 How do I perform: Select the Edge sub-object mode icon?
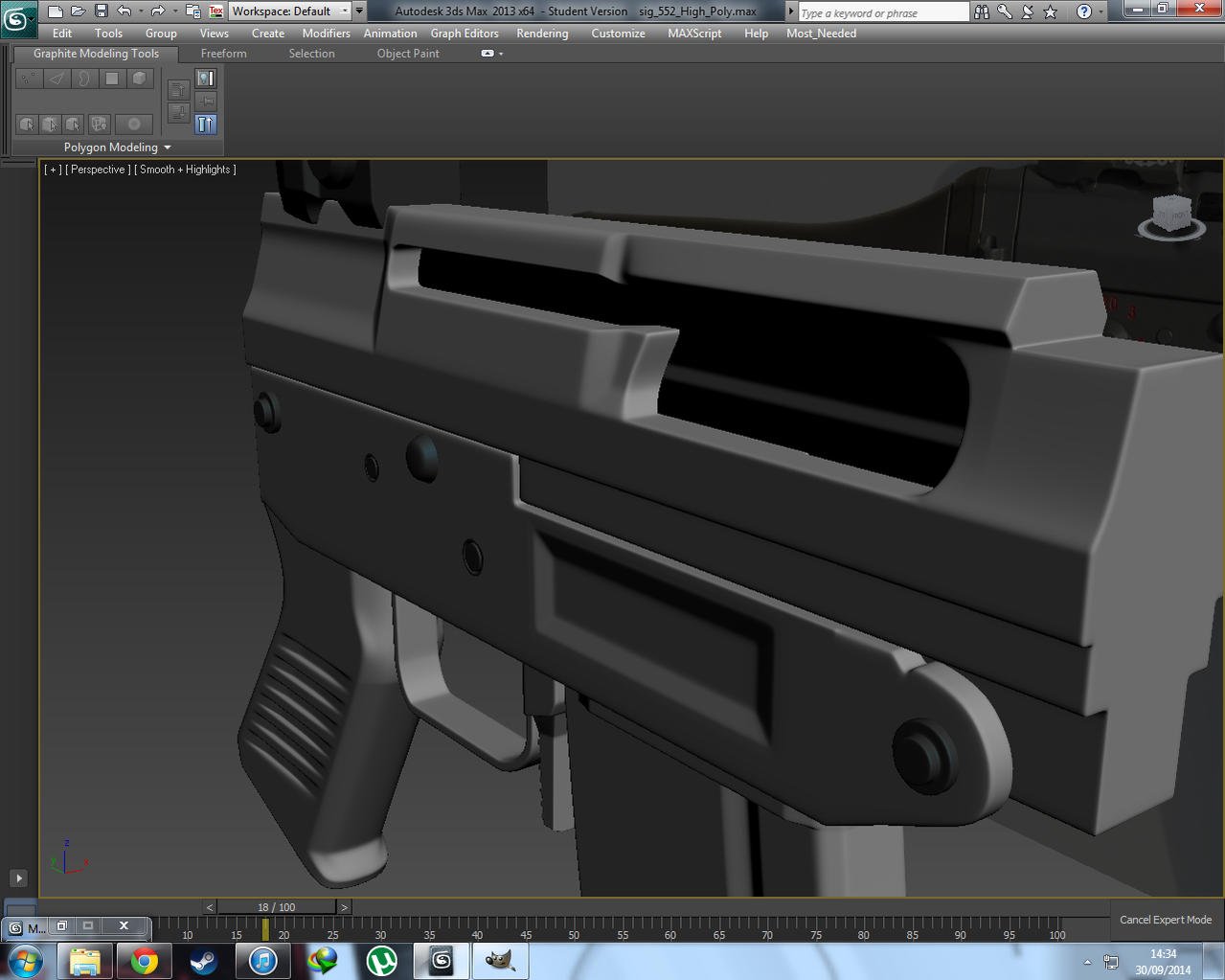click(x=57, y=78)
